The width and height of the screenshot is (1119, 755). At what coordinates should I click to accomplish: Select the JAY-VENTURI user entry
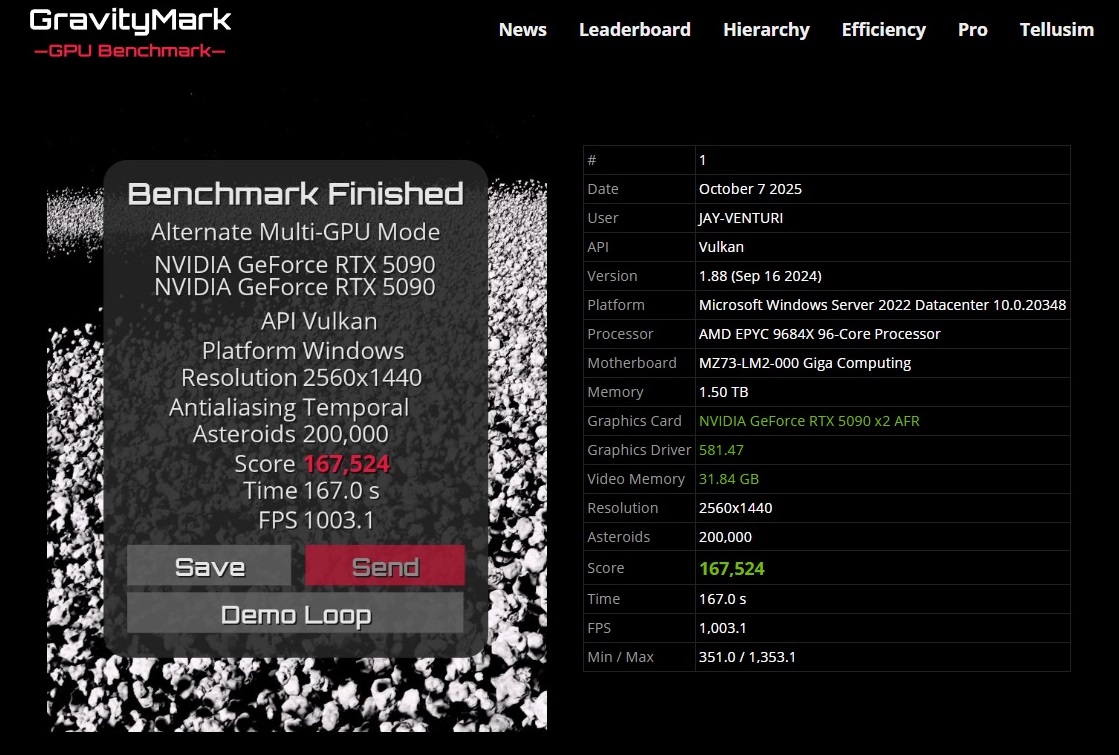click(740, 218)
